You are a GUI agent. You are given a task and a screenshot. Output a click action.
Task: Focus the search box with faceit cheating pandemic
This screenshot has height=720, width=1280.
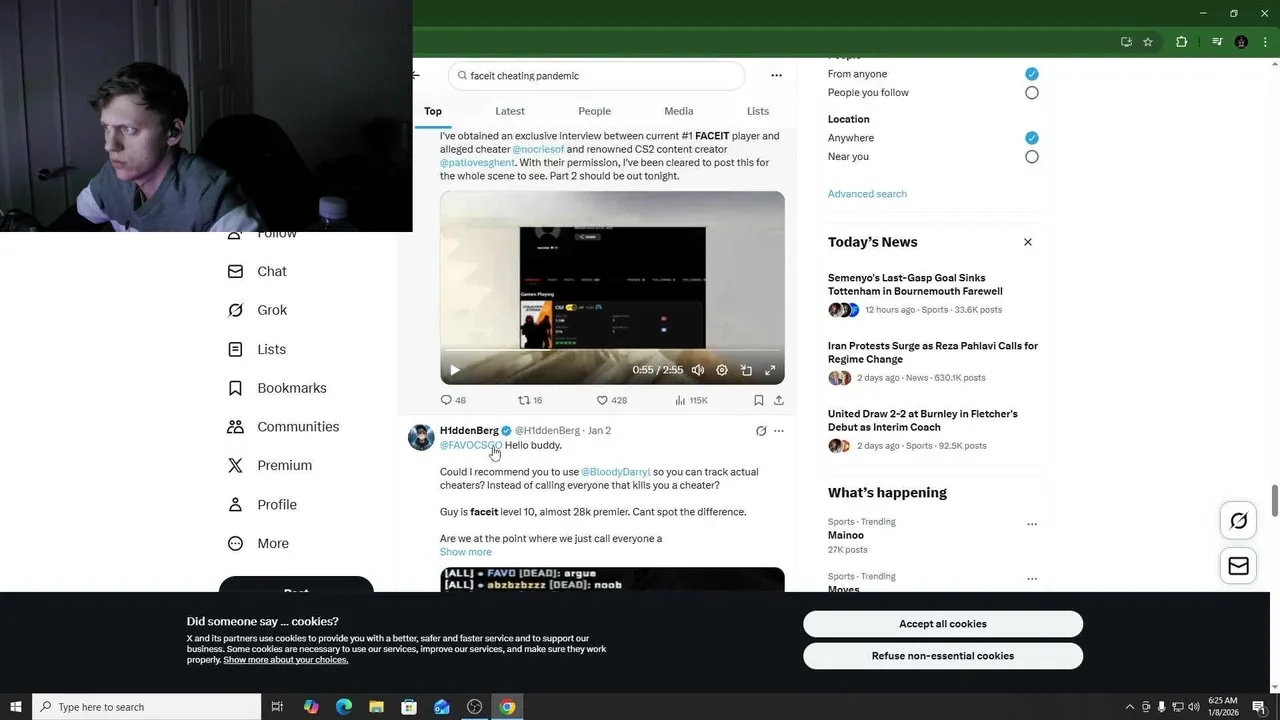(x=597, y=76)
